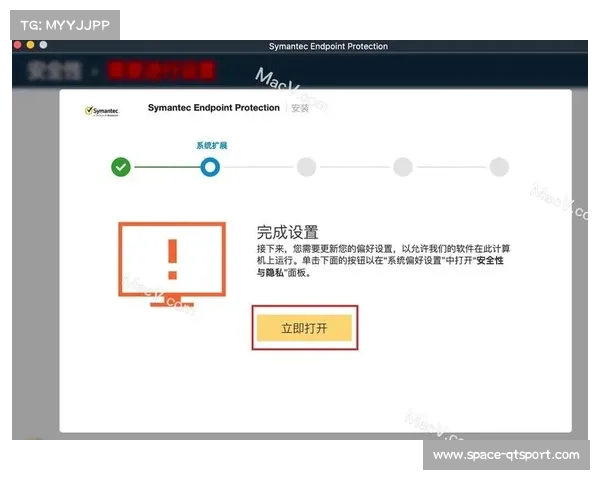The height and width of the screenshot is (480, 600).
Task: Click the TG: MYYJJPP watermark label
Action: coord(64,24)
